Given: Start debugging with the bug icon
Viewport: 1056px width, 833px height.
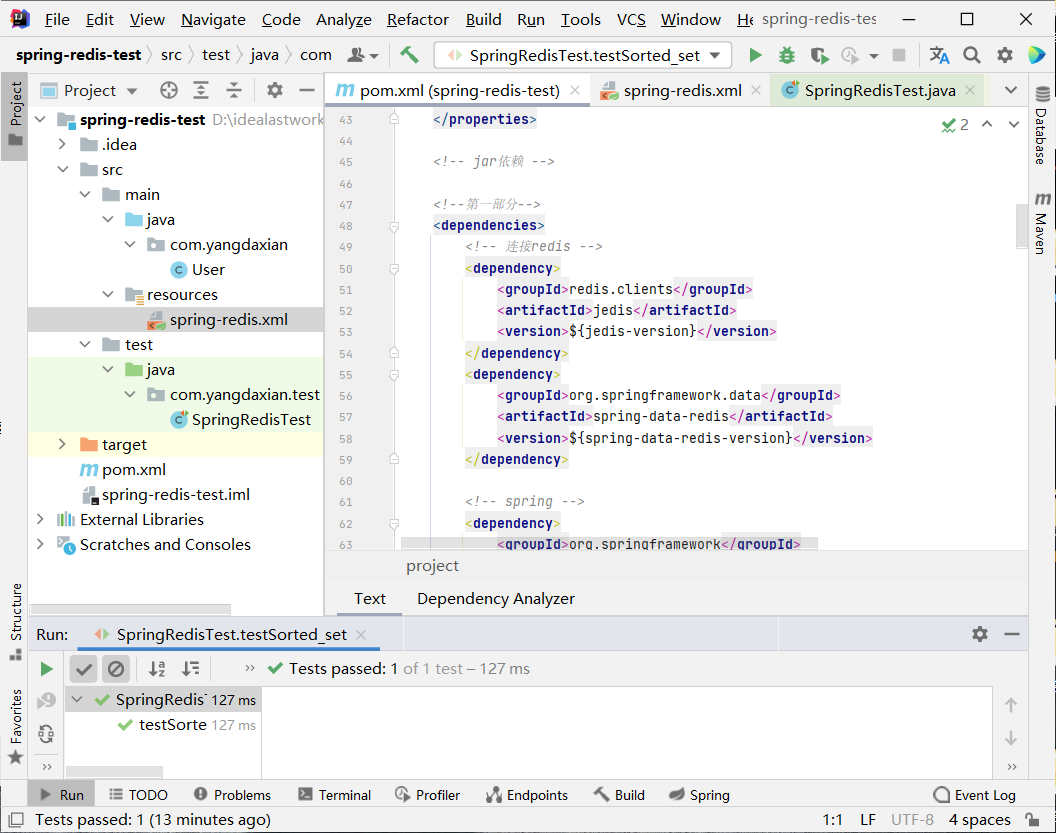Looking at the screenshot, I should [x=787, y=55].
